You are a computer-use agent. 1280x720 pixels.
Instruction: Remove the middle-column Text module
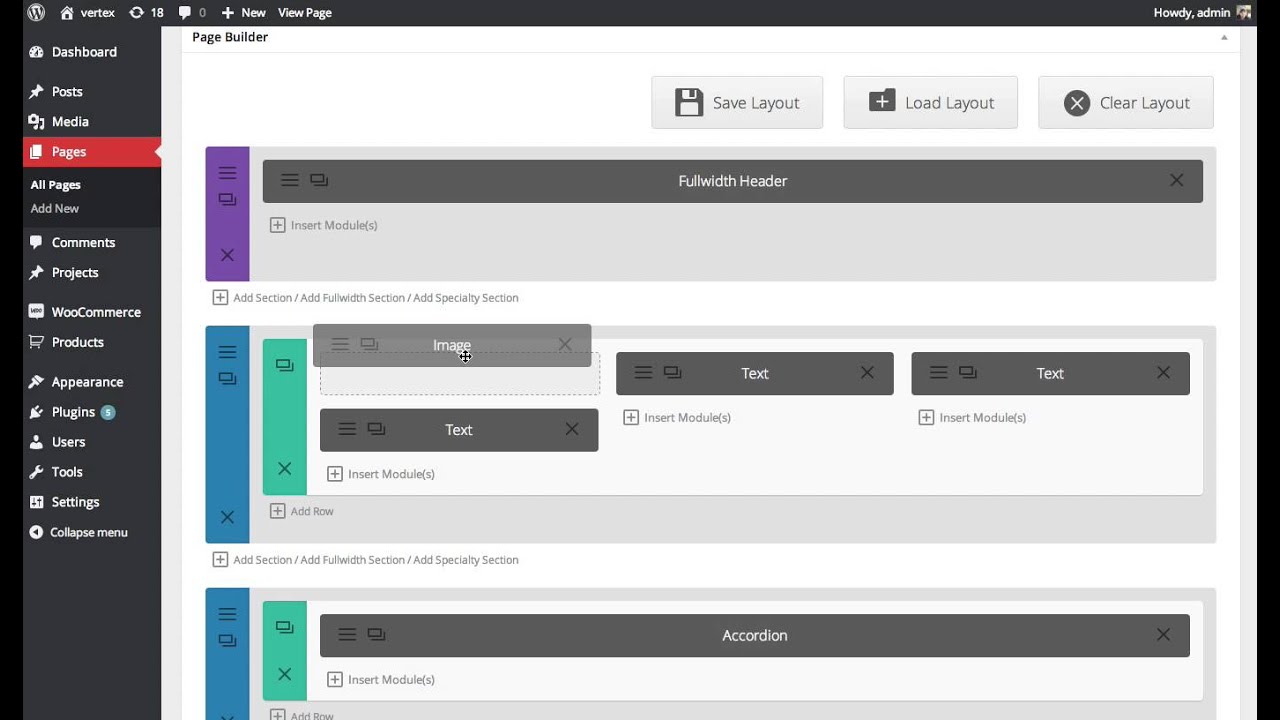click(867, 373)
